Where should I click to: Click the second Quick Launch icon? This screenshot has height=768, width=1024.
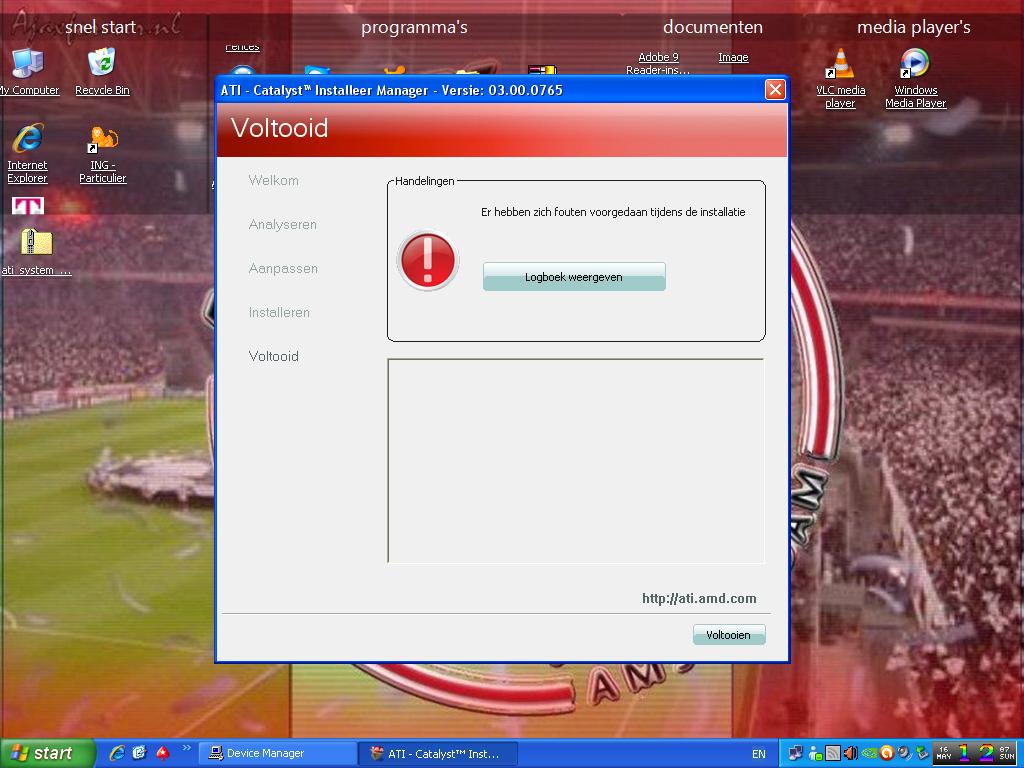point(139,753)
